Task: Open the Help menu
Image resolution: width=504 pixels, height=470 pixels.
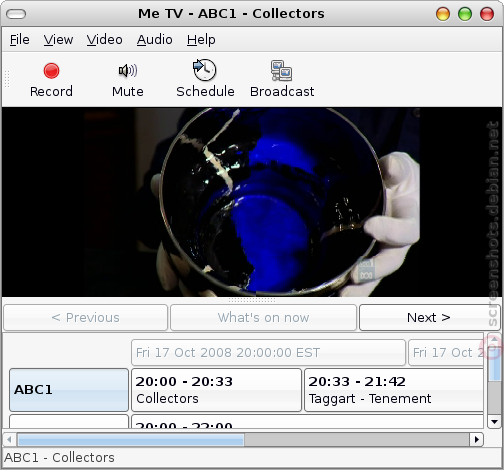Action: (x=201, y=40)
